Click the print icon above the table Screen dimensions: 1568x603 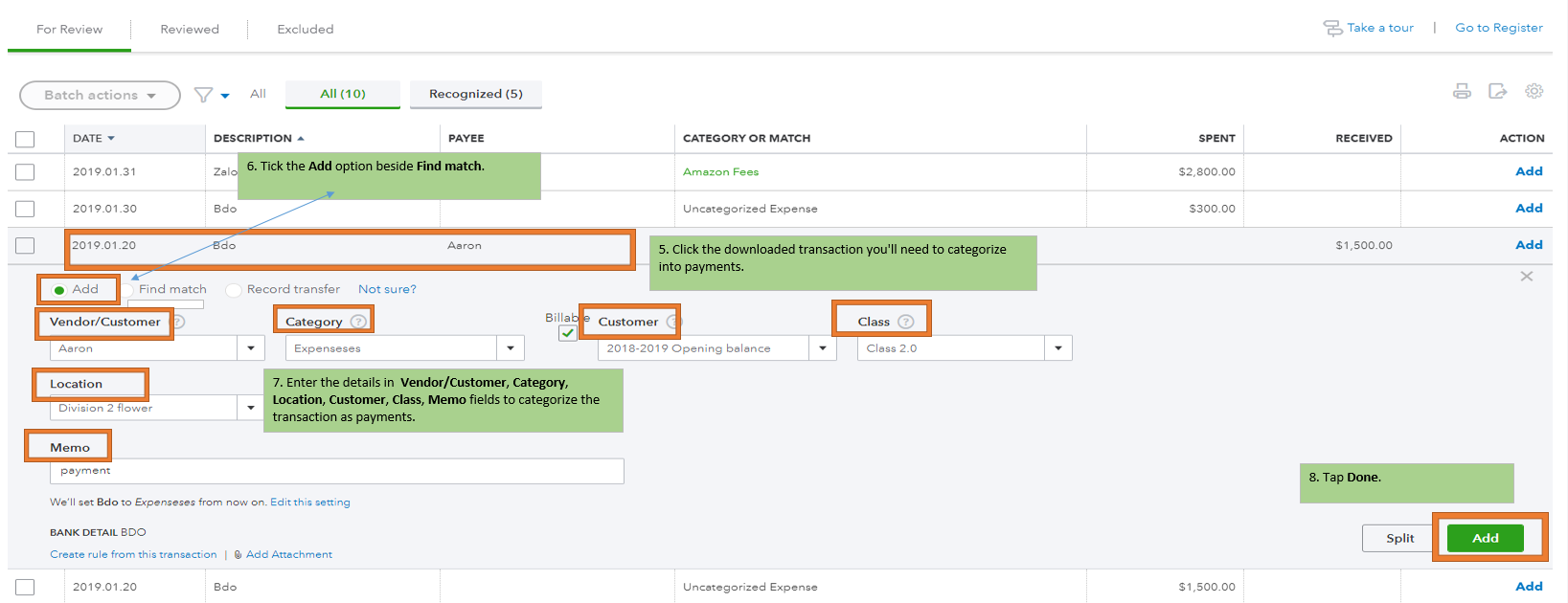click(x=1462, y=91)
